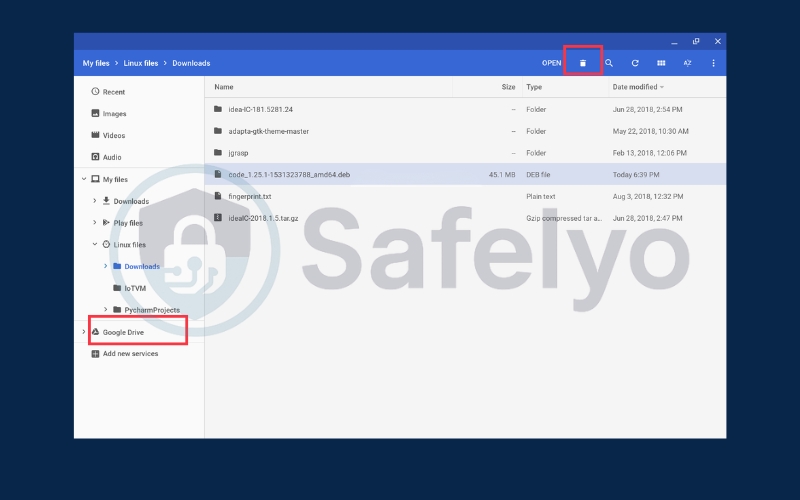Screen dimensions: 800x500
Task: Restore down the Files window
Action: (696, 41)
